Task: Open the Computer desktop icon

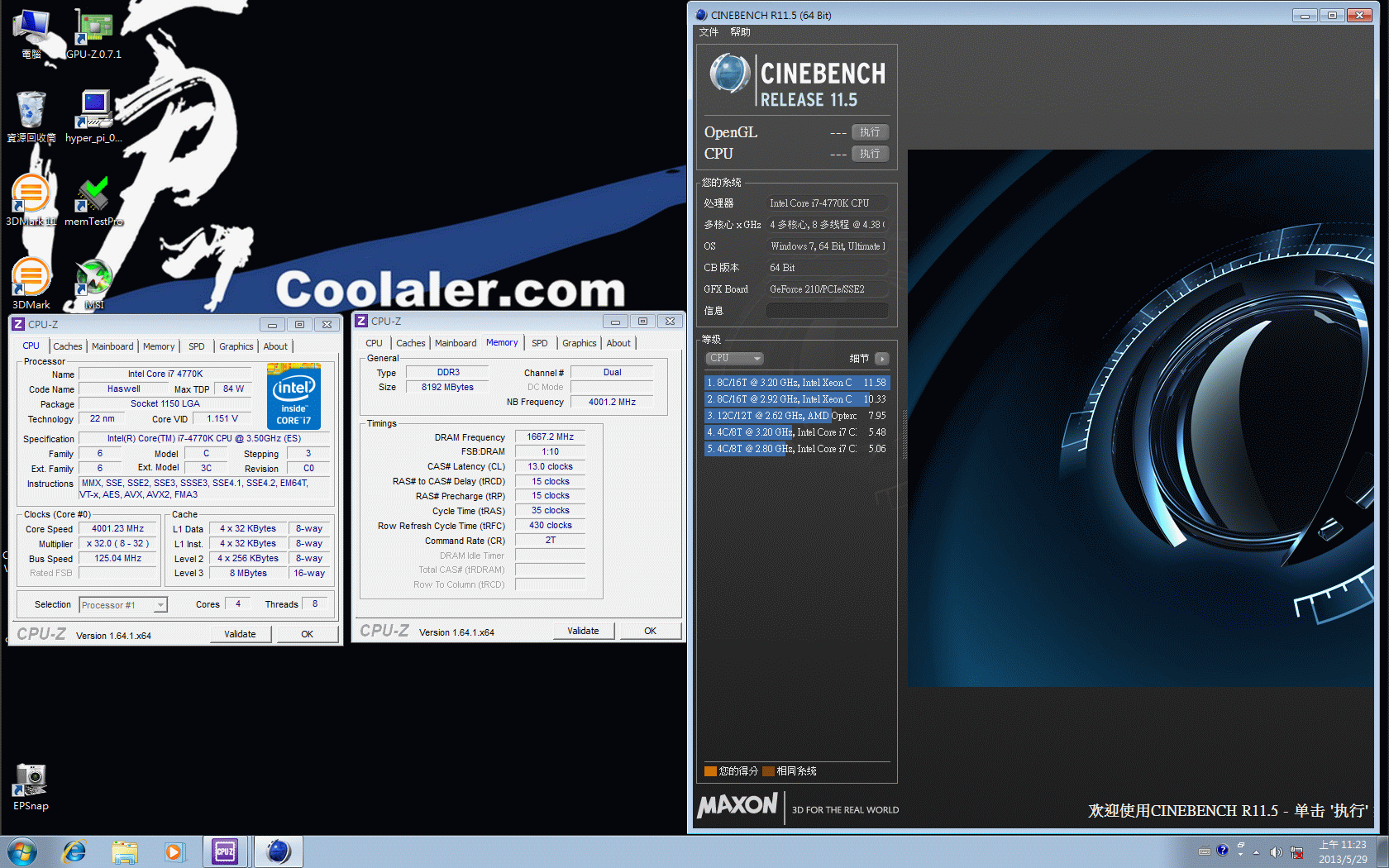Action: point(31,35)
